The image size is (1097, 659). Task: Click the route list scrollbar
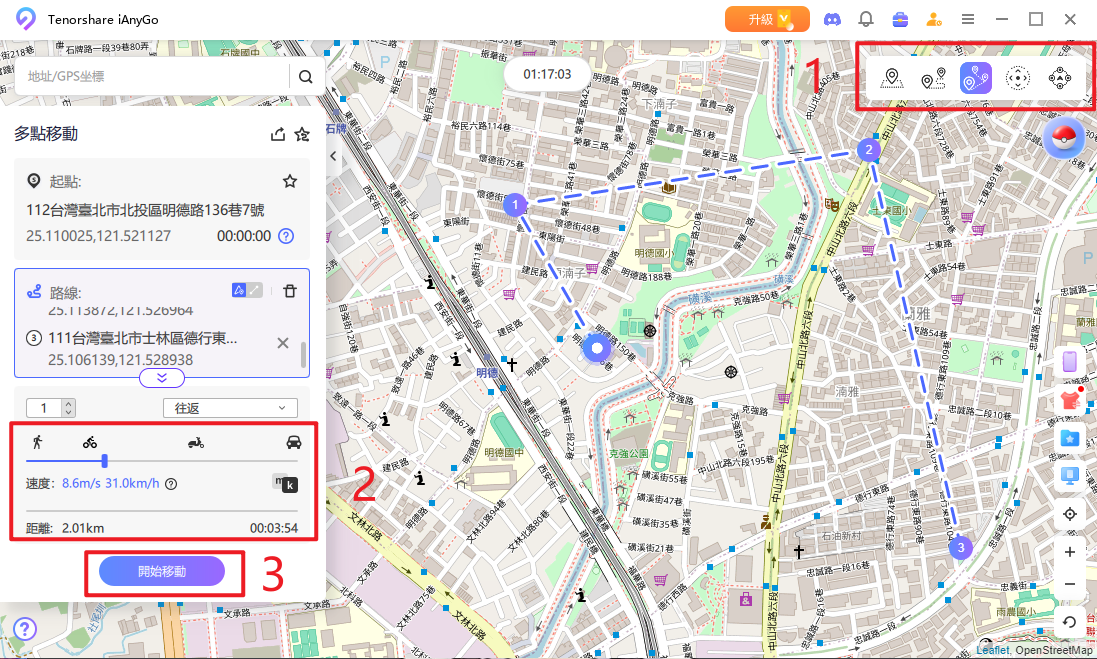tap(303, 355)
